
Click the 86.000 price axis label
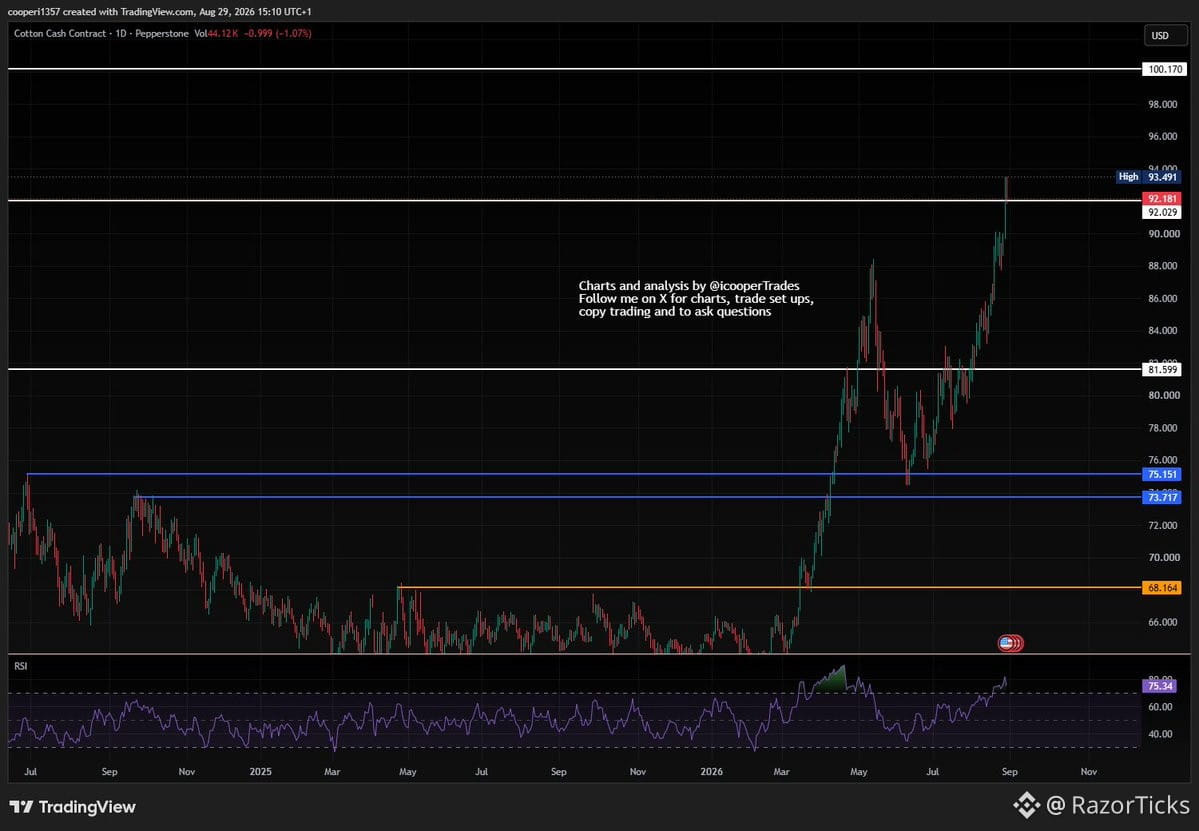(x=1163, y=298)
